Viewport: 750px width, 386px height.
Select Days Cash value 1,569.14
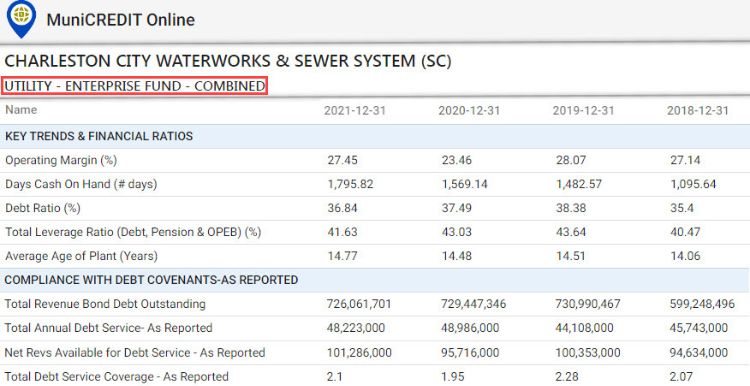coord(464,184)
